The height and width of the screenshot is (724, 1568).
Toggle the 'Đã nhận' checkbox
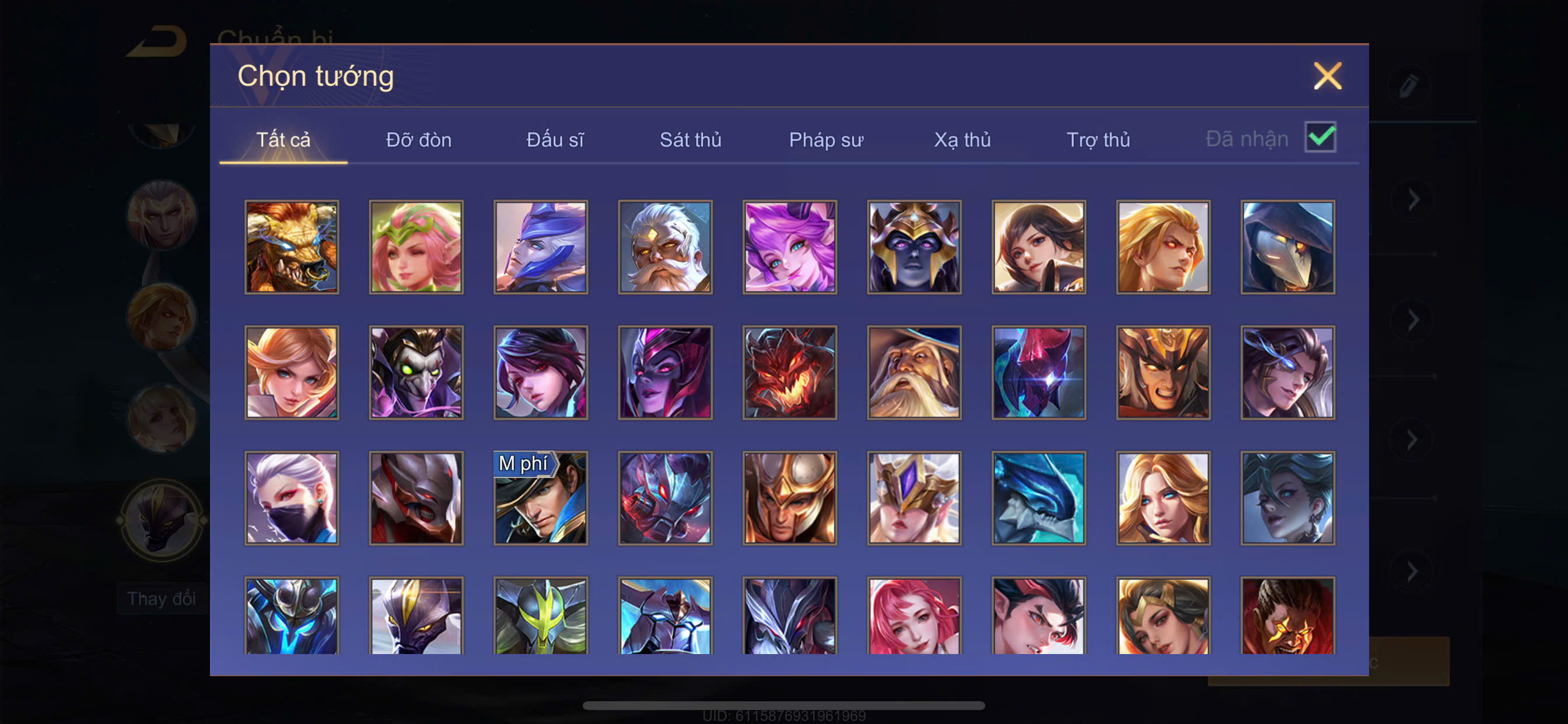point(1320,137)
